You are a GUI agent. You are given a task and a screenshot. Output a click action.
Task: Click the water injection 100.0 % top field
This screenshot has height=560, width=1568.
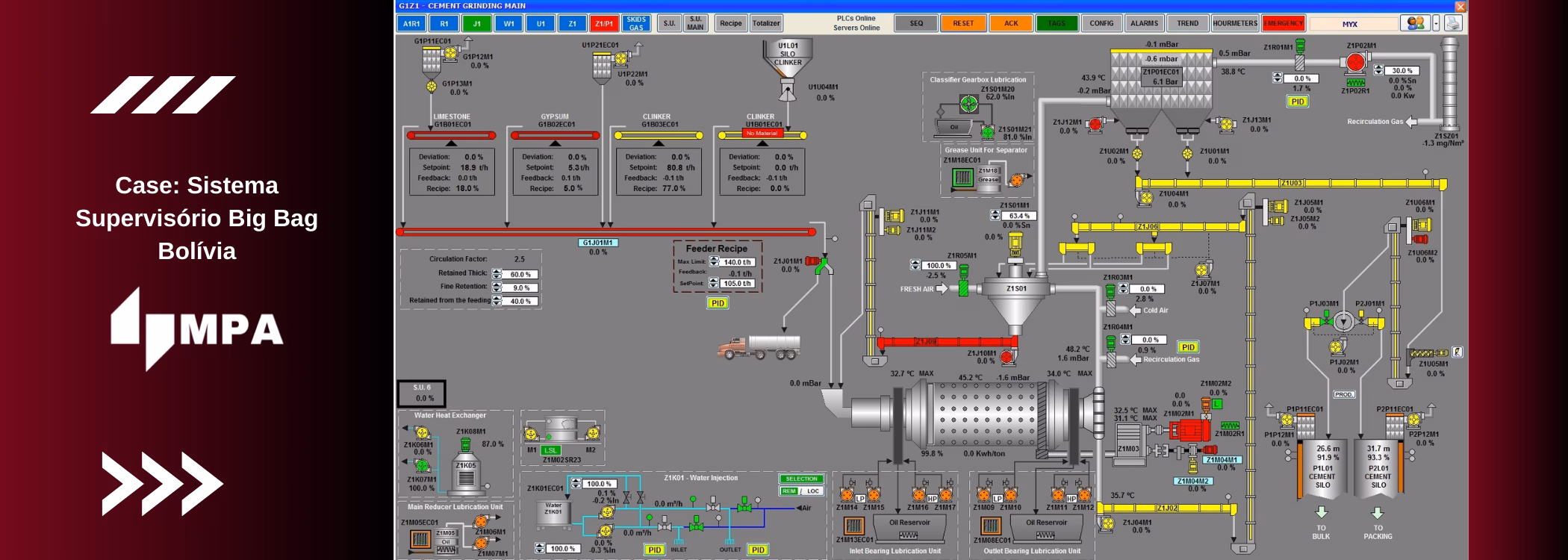599,484
